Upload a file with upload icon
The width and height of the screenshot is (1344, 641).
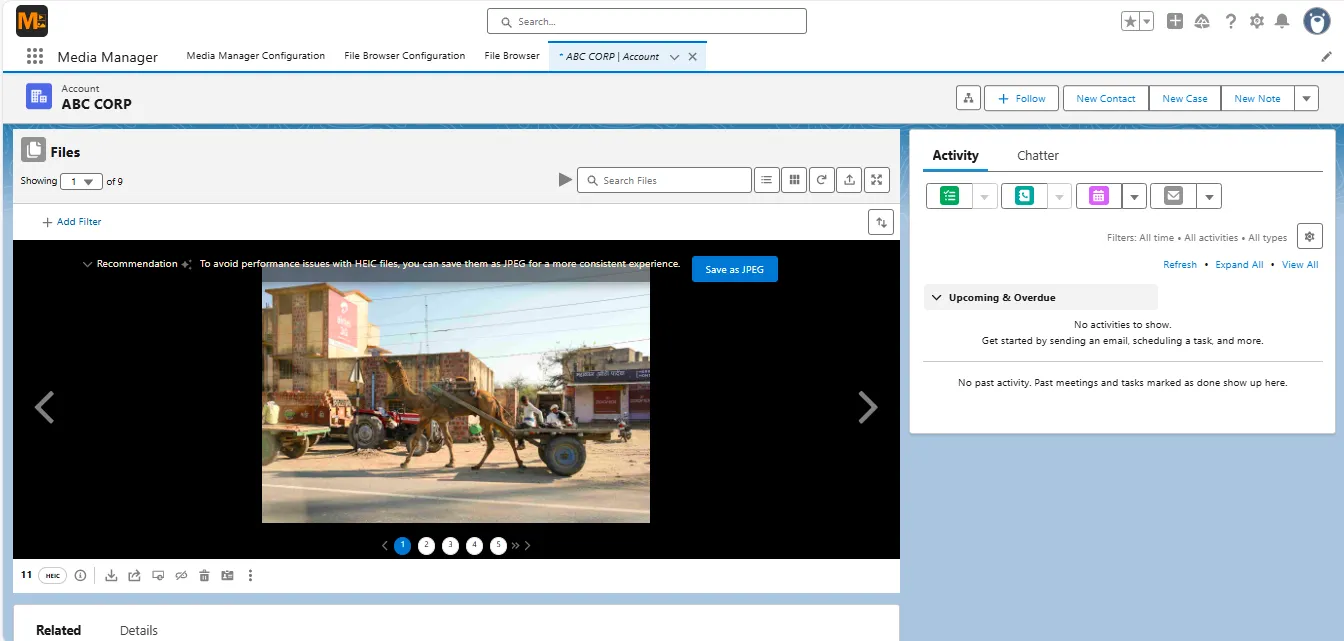tap(849, 180)
